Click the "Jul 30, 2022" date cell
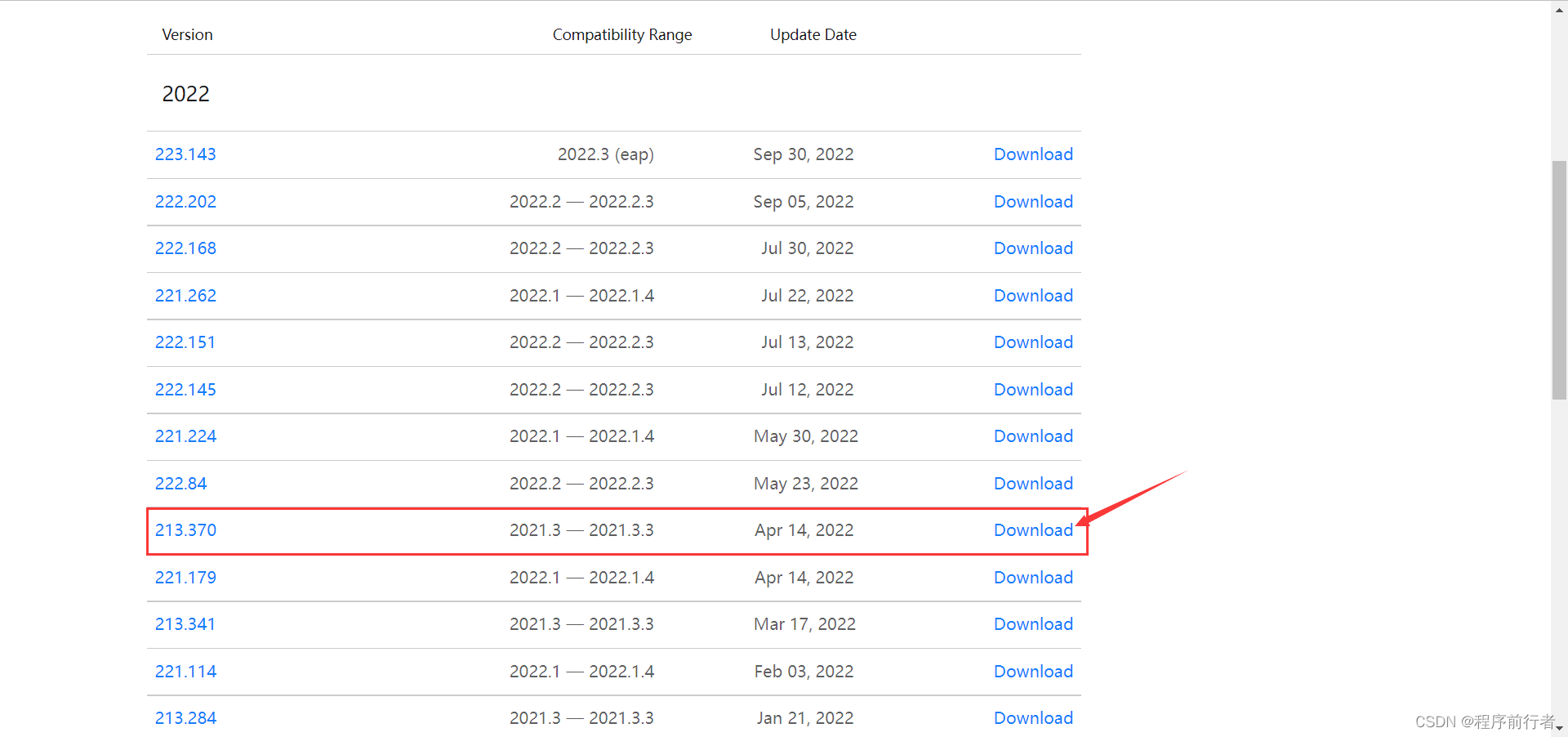1568x737 pixels. [x=808, y=248]
